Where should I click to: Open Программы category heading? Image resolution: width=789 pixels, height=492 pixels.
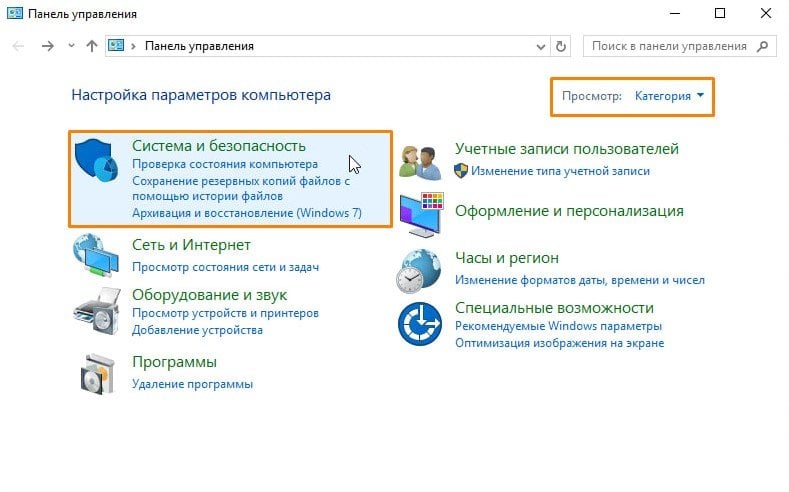(x=175, y=362)
